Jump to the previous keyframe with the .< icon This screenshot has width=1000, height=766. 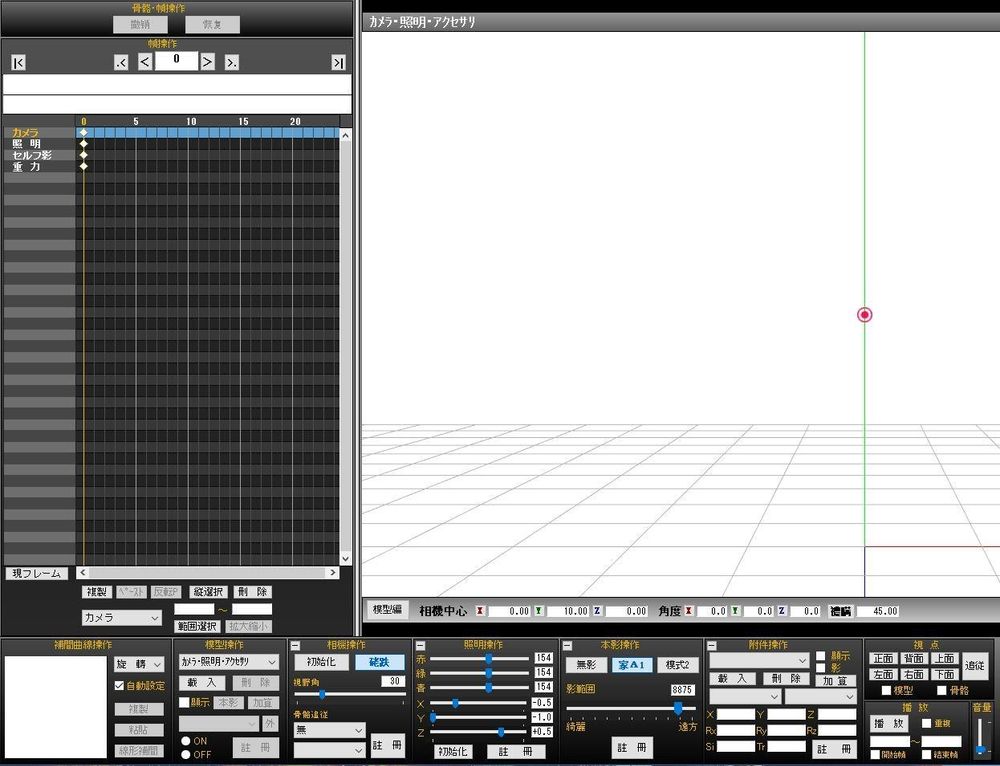click(x=122, y=61)
